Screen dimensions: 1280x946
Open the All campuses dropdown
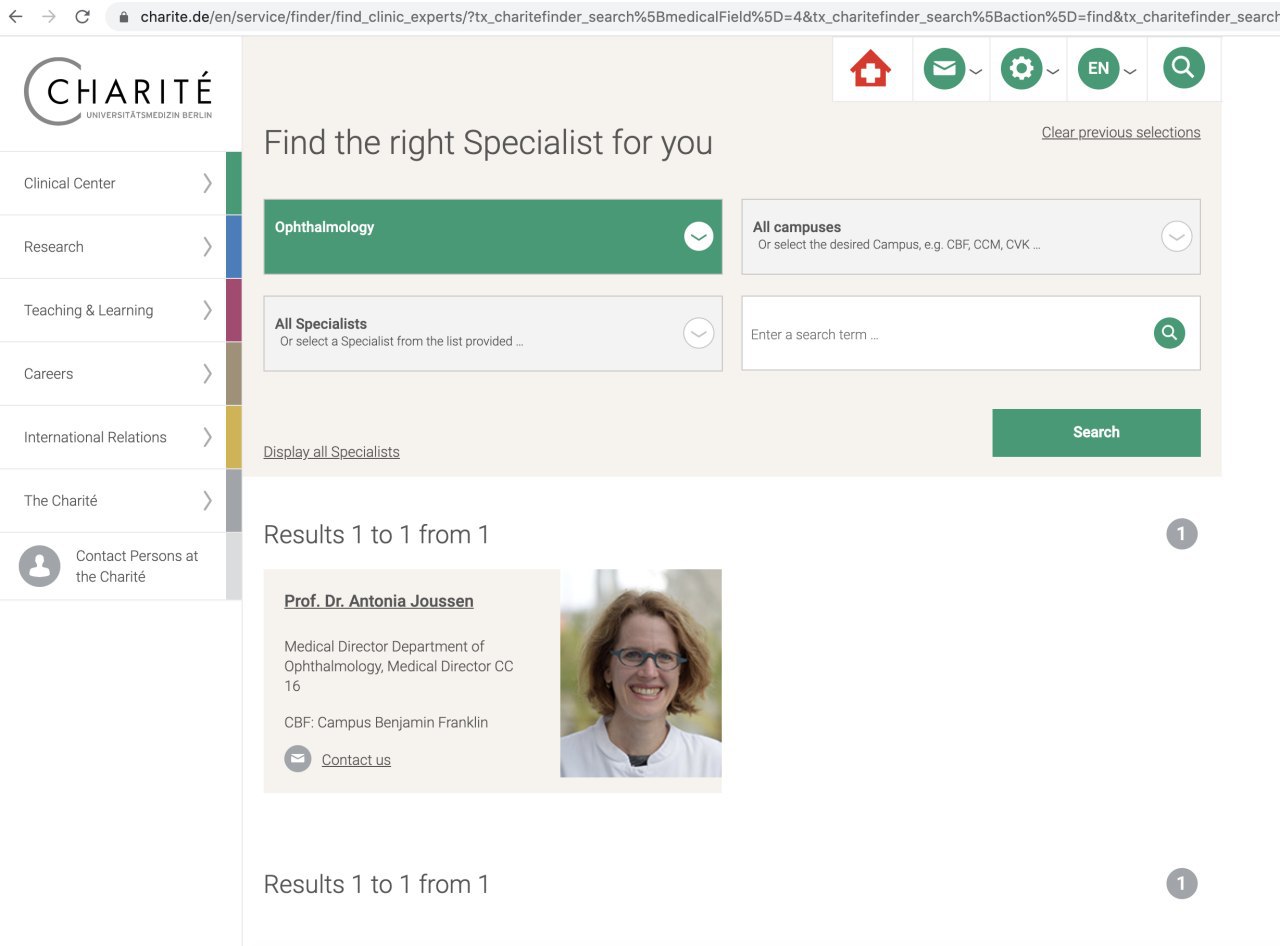(x=971, y=237)
